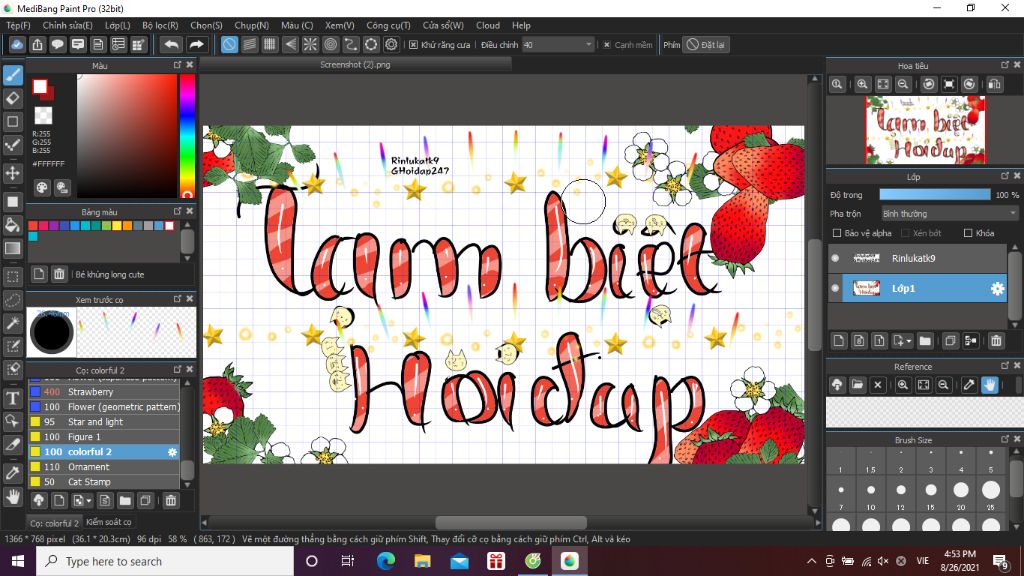Click the Đặt lại button

point(706,45)
